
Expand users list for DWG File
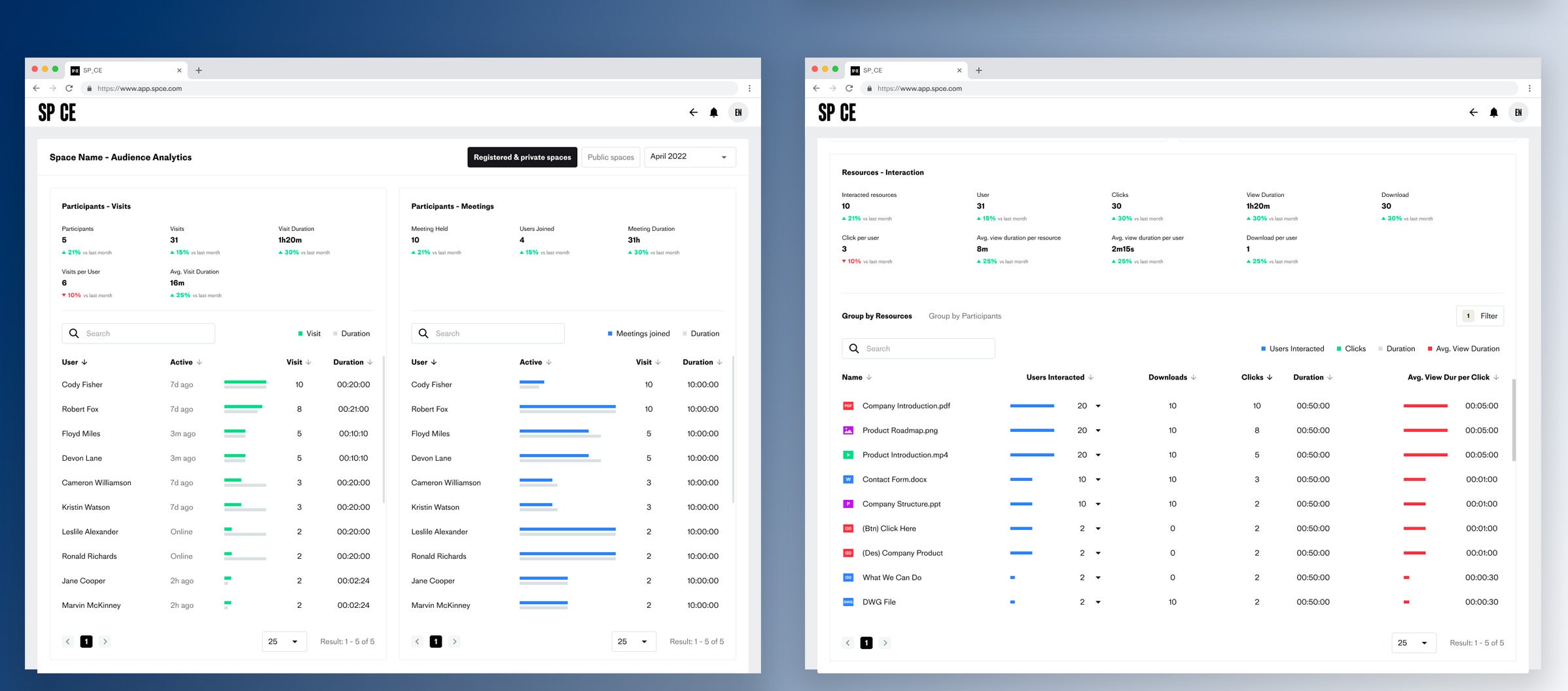point(1098,603)
